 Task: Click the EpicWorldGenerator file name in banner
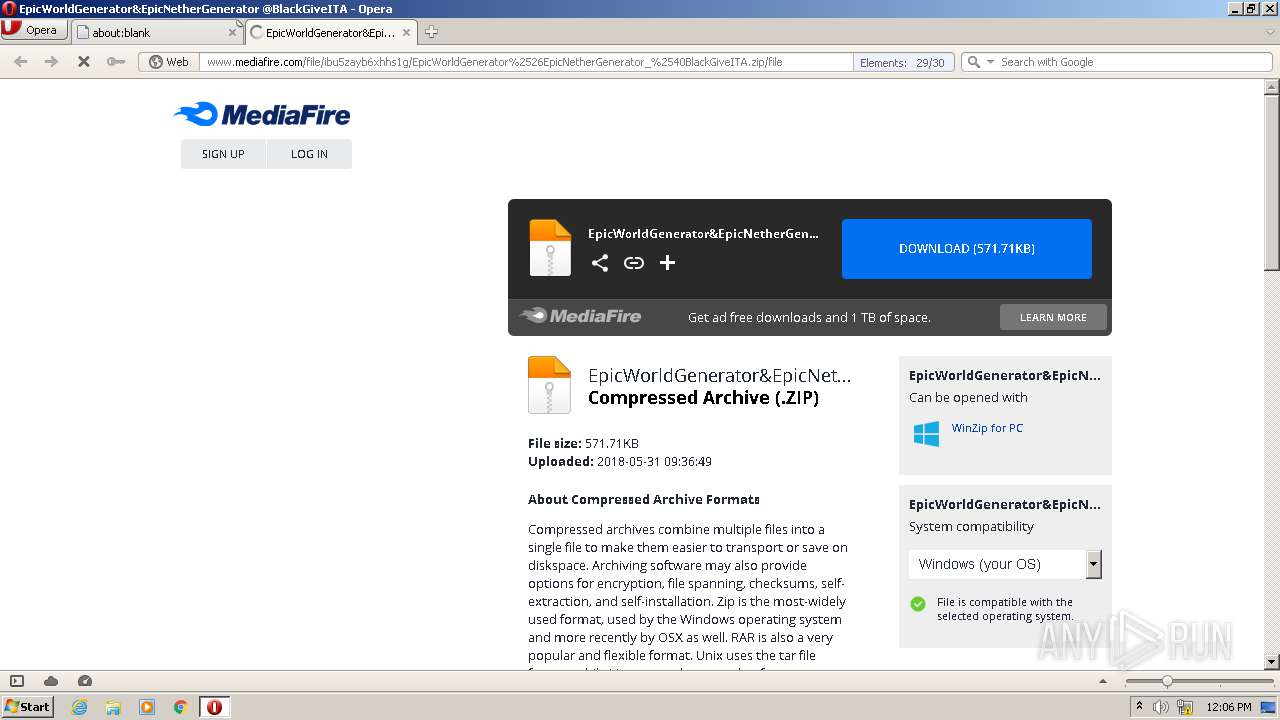(x=703, y=233)
